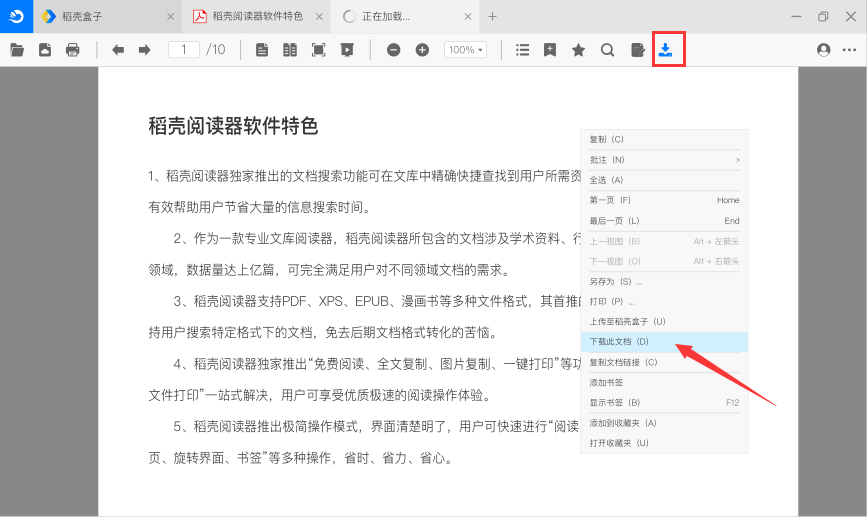This screenshot has height=518, width=868.
Task: Close the 正在加载 tab
Action: coord(468,17)
